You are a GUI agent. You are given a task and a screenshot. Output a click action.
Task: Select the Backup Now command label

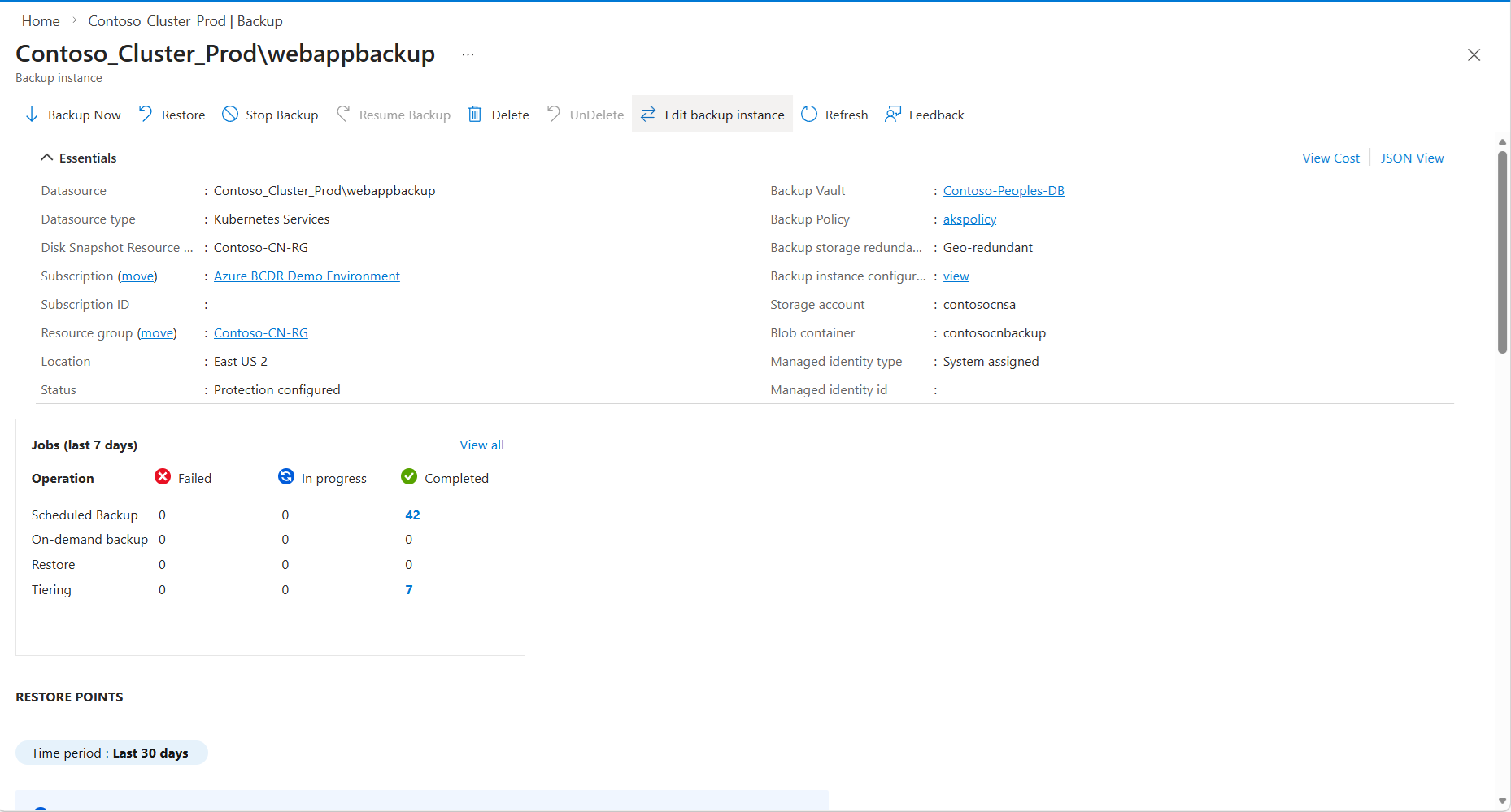pyautogui.click(x=85, y=115)
